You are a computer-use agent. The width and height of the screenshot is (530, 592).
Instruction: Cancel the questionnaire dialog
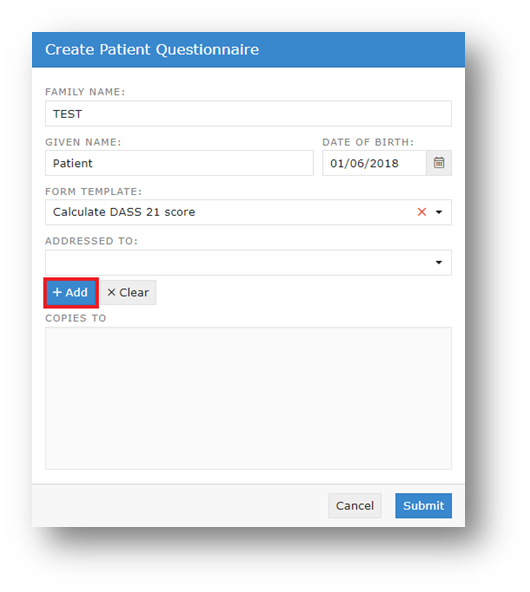pyautogui.click(x=355, y=506)
